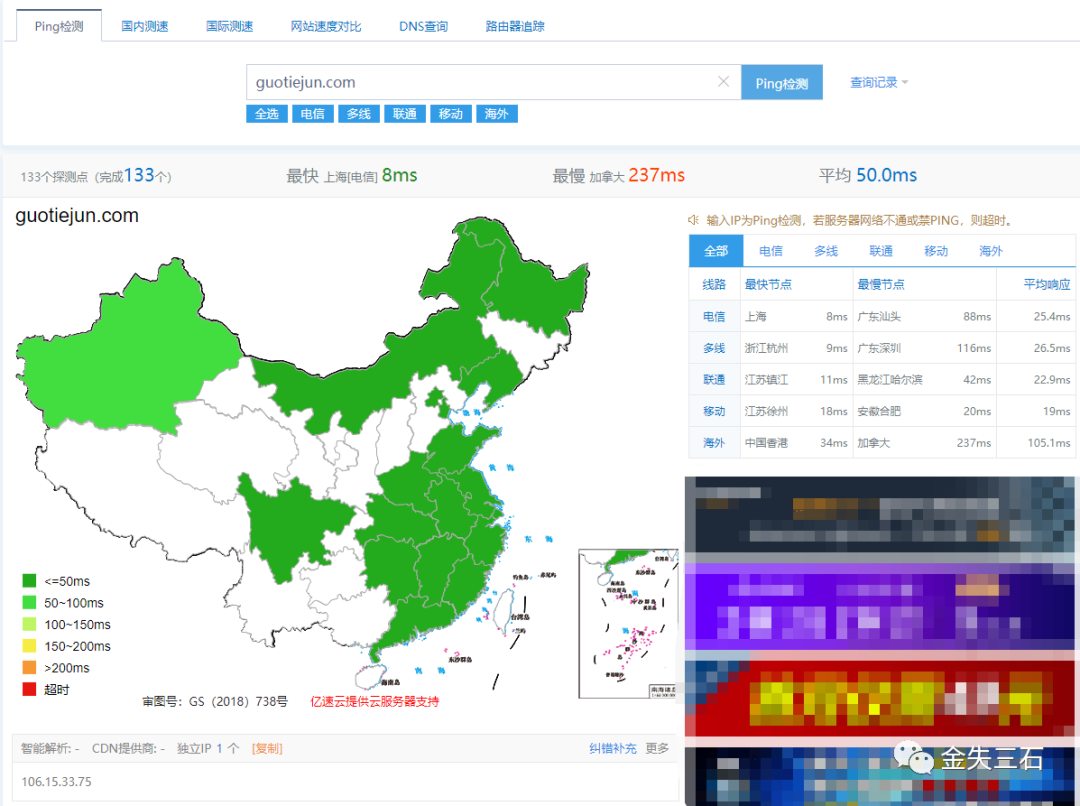Toggle the 电信 line filter
Image resolution: width=1080 pixels, height=806 pixels.
(312, 114)
